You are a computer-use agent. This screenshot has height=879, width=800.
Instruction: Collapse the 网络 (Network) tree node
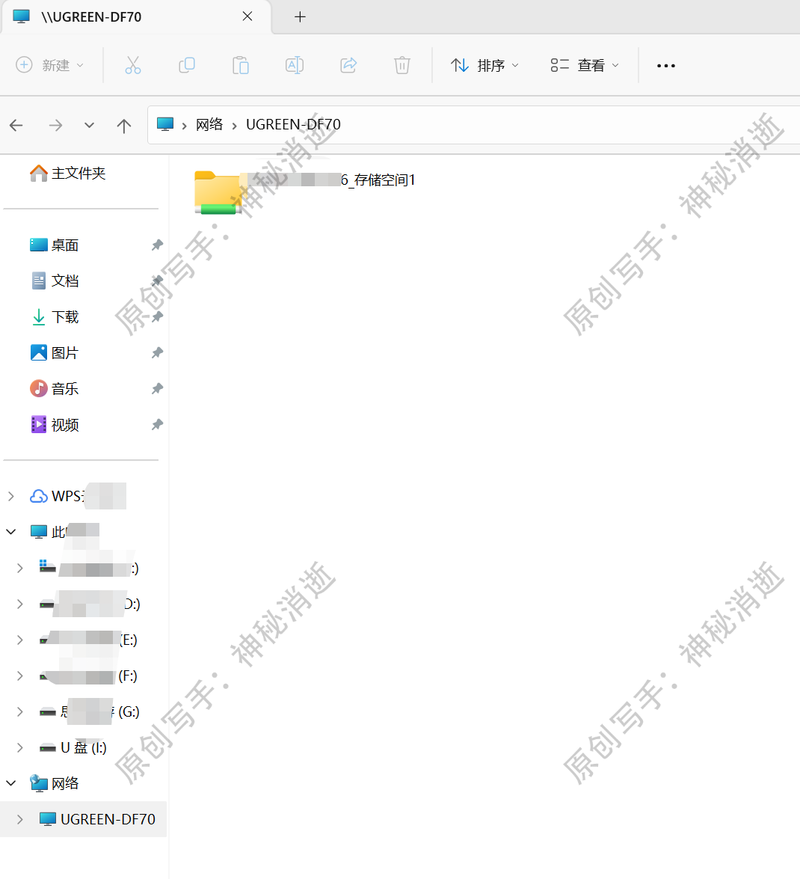point(11,783)
